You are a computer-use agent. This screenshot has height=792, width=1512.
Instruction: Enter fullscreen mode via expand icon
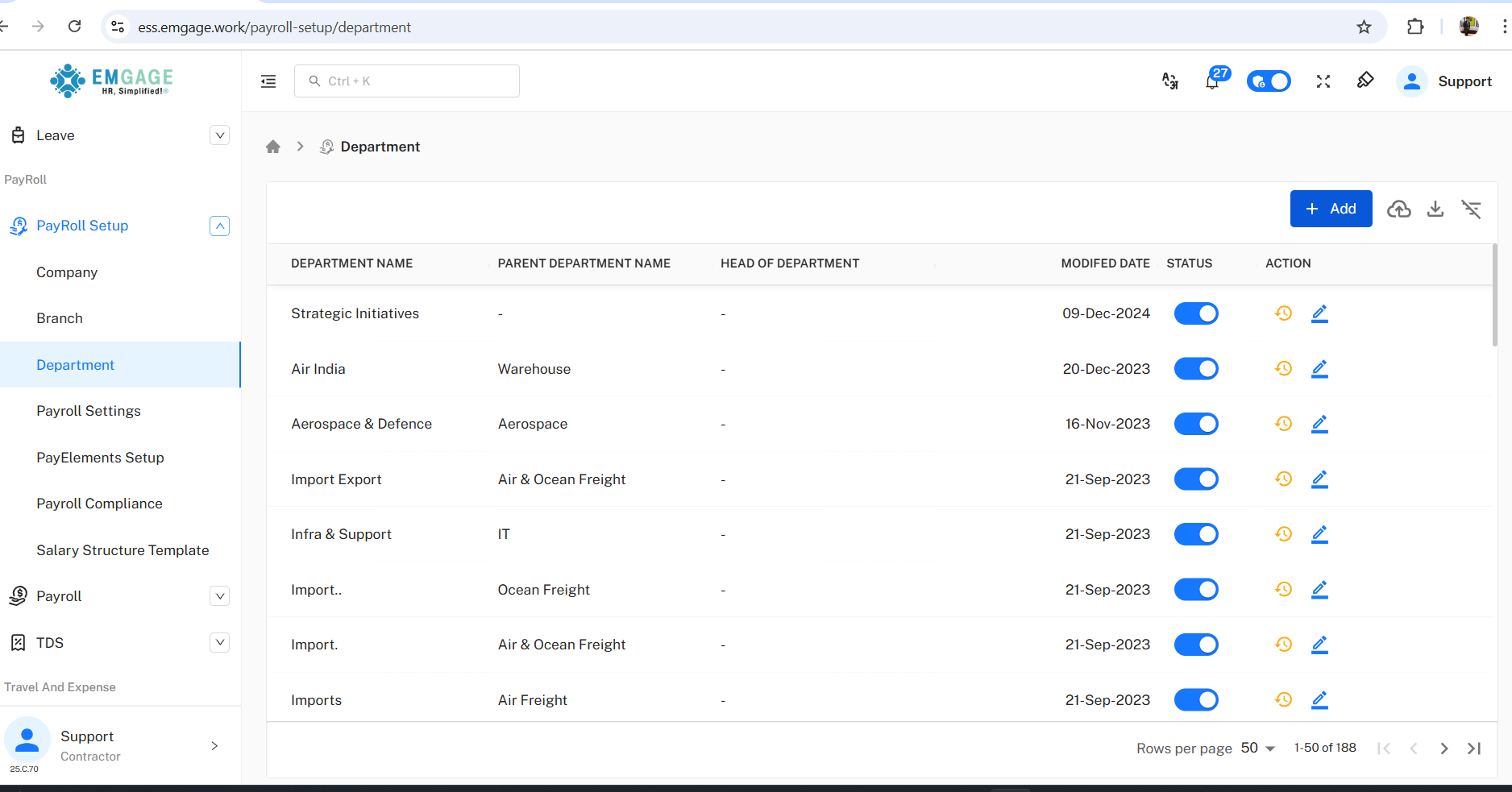click(x=1323, y=81)
